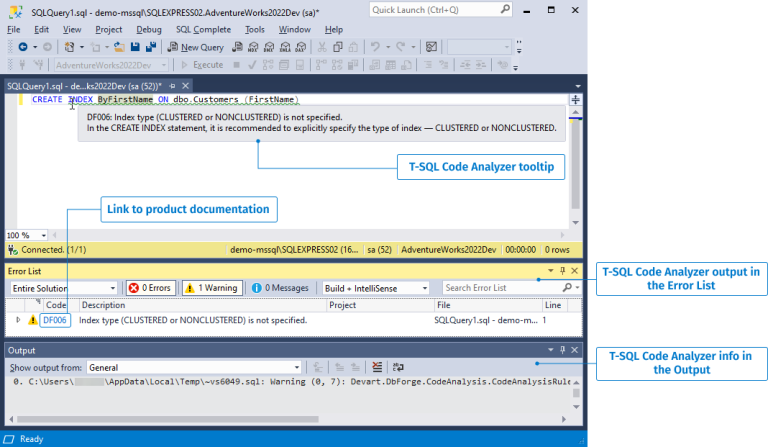Click the Execute button
The height and width of the screenshot is (447, 768).
pyautogui.click(x=202, y=65)
